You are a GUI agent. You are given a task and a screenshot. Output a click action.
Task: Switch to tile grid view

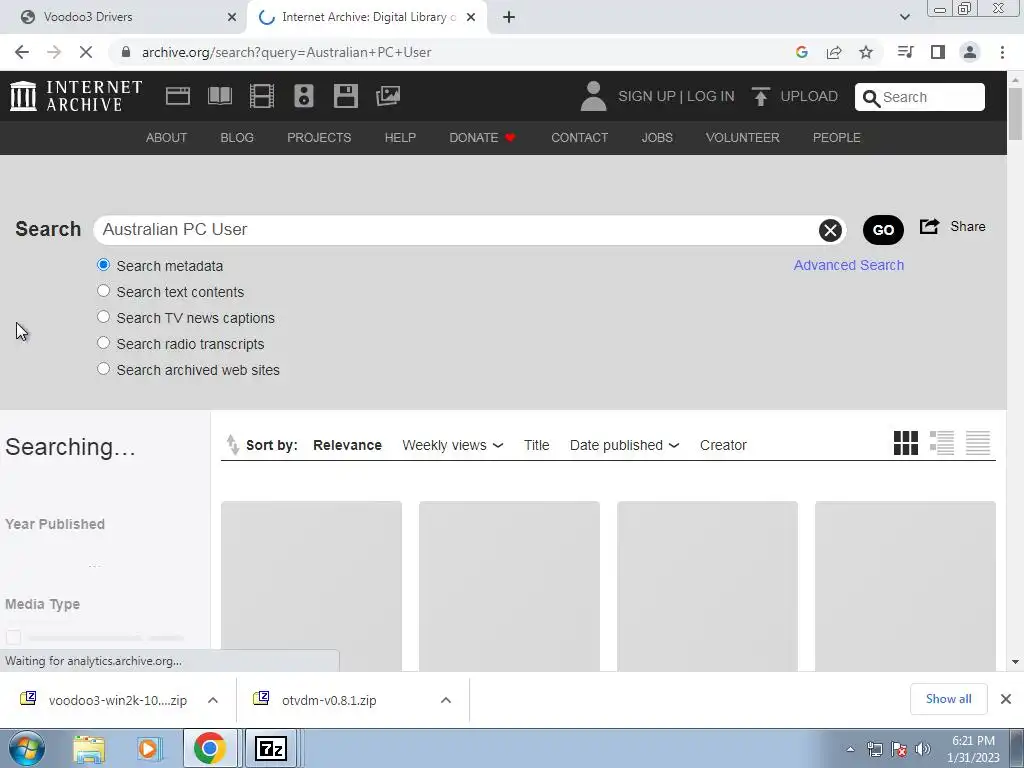point(905,443)
